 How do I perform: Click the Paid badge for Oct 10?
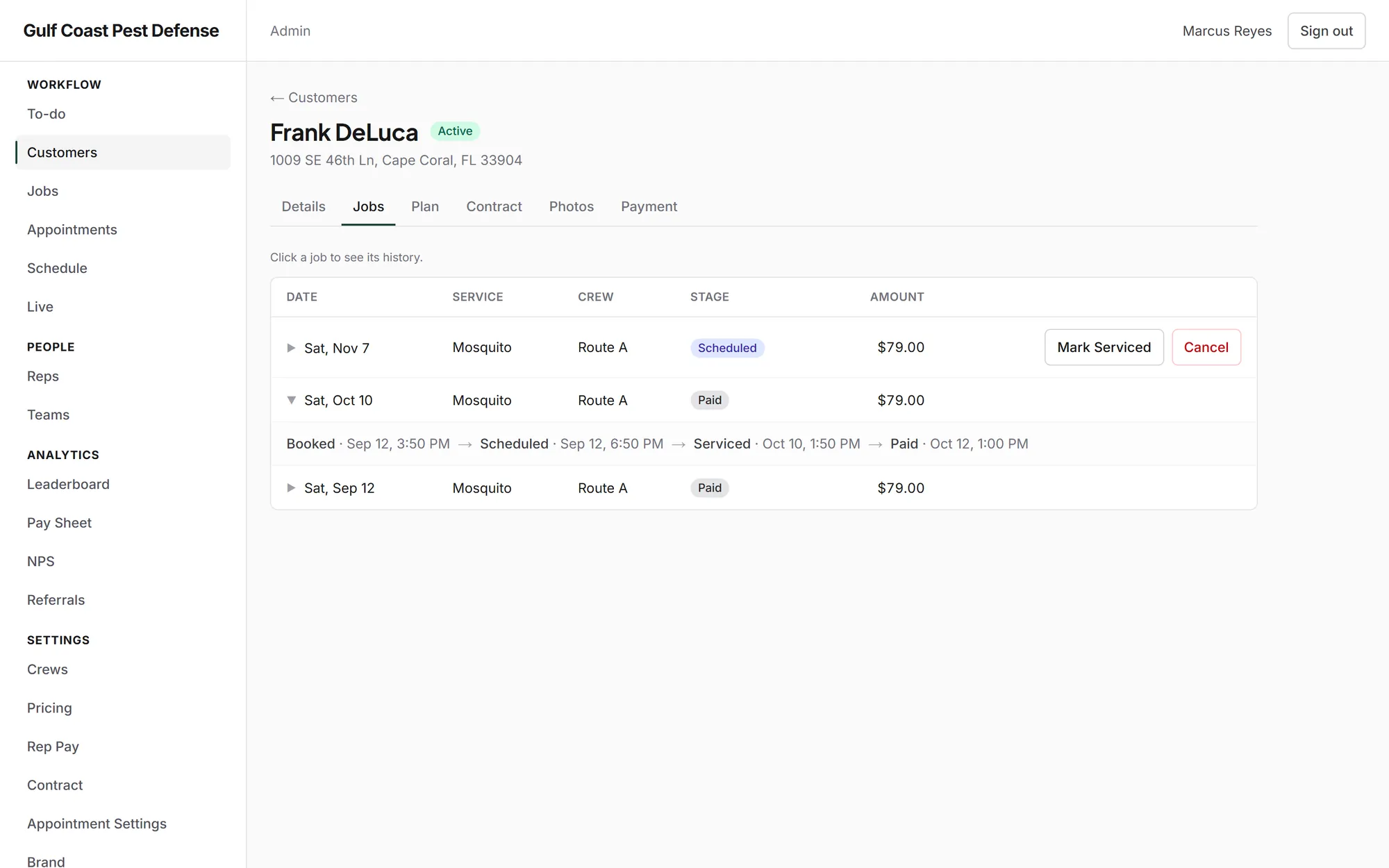[x=709, y=400]
